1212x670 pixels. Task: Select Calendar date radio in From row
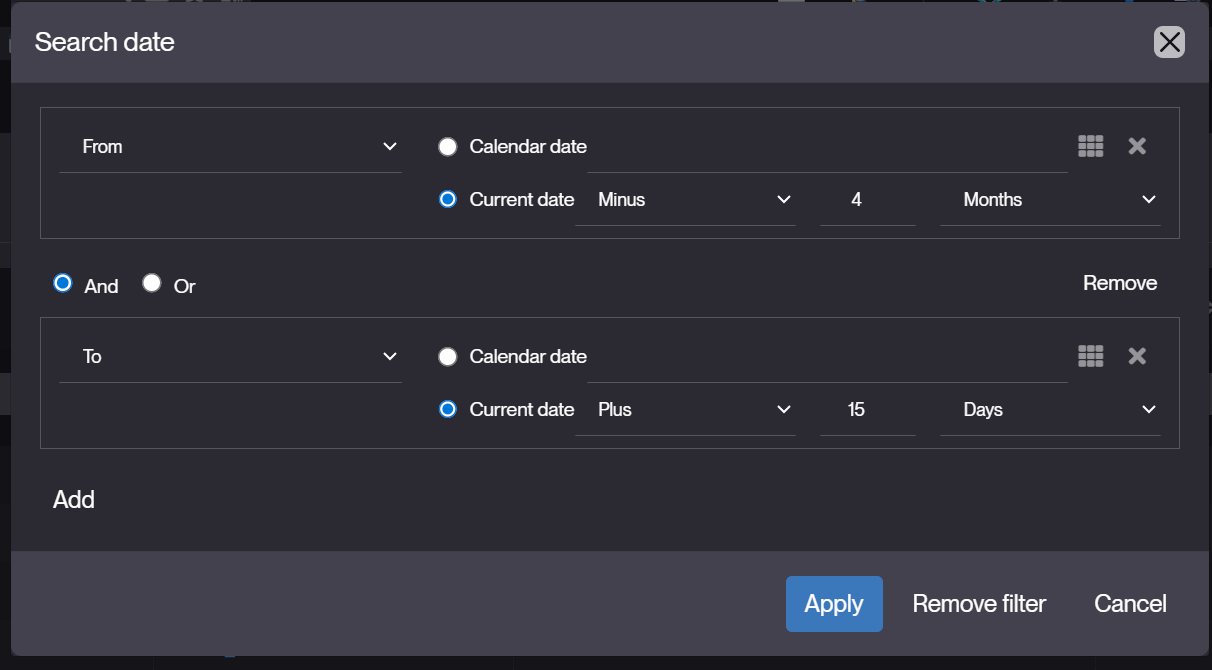(x=448, y=147)
